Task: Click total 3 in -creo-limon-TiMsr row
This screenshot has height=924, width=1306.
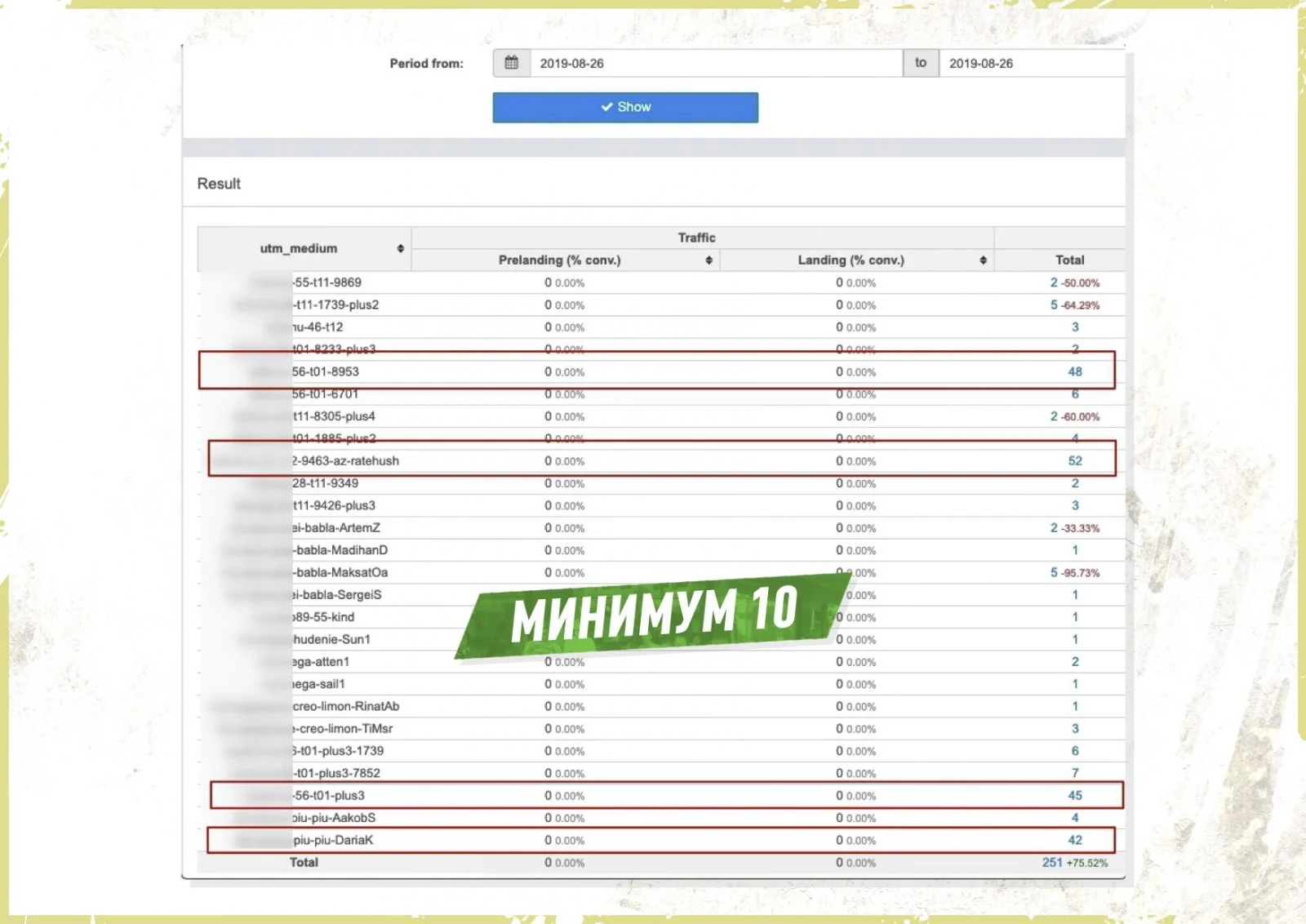Action: [x=1075, y=728]
